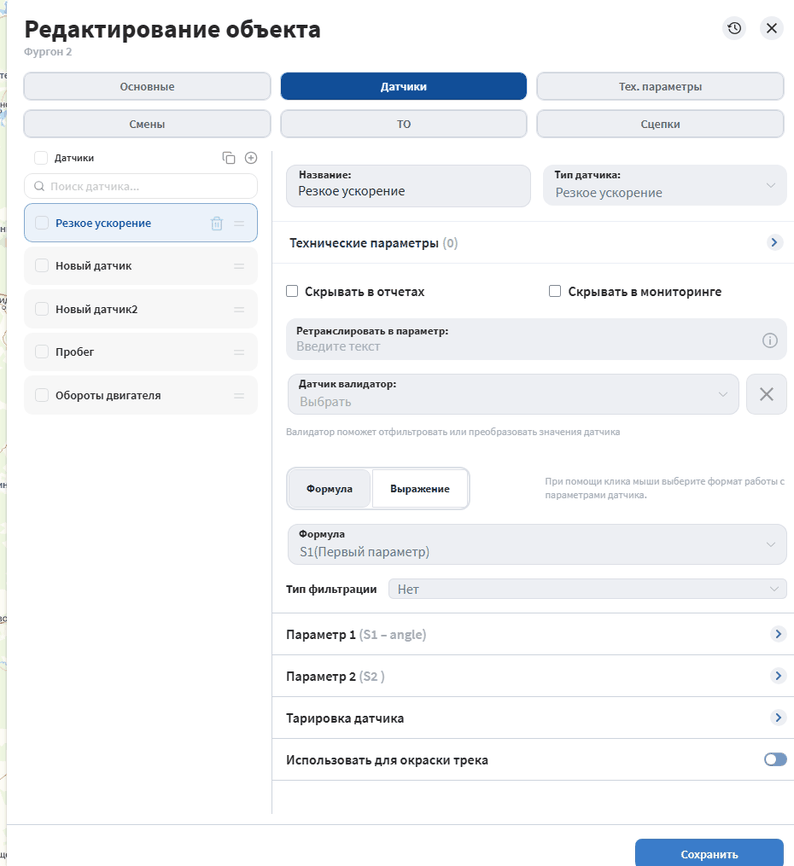Close the object editing dialog
The width and height of the screenshot is (794, 866).
(771, 28)
